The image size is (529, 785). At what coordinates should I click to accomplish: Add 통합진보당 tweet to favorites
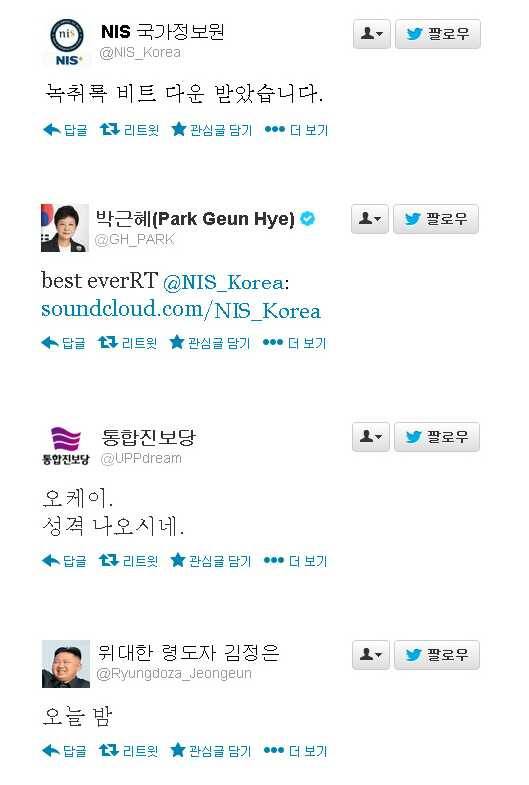click(x=211, y=561)
